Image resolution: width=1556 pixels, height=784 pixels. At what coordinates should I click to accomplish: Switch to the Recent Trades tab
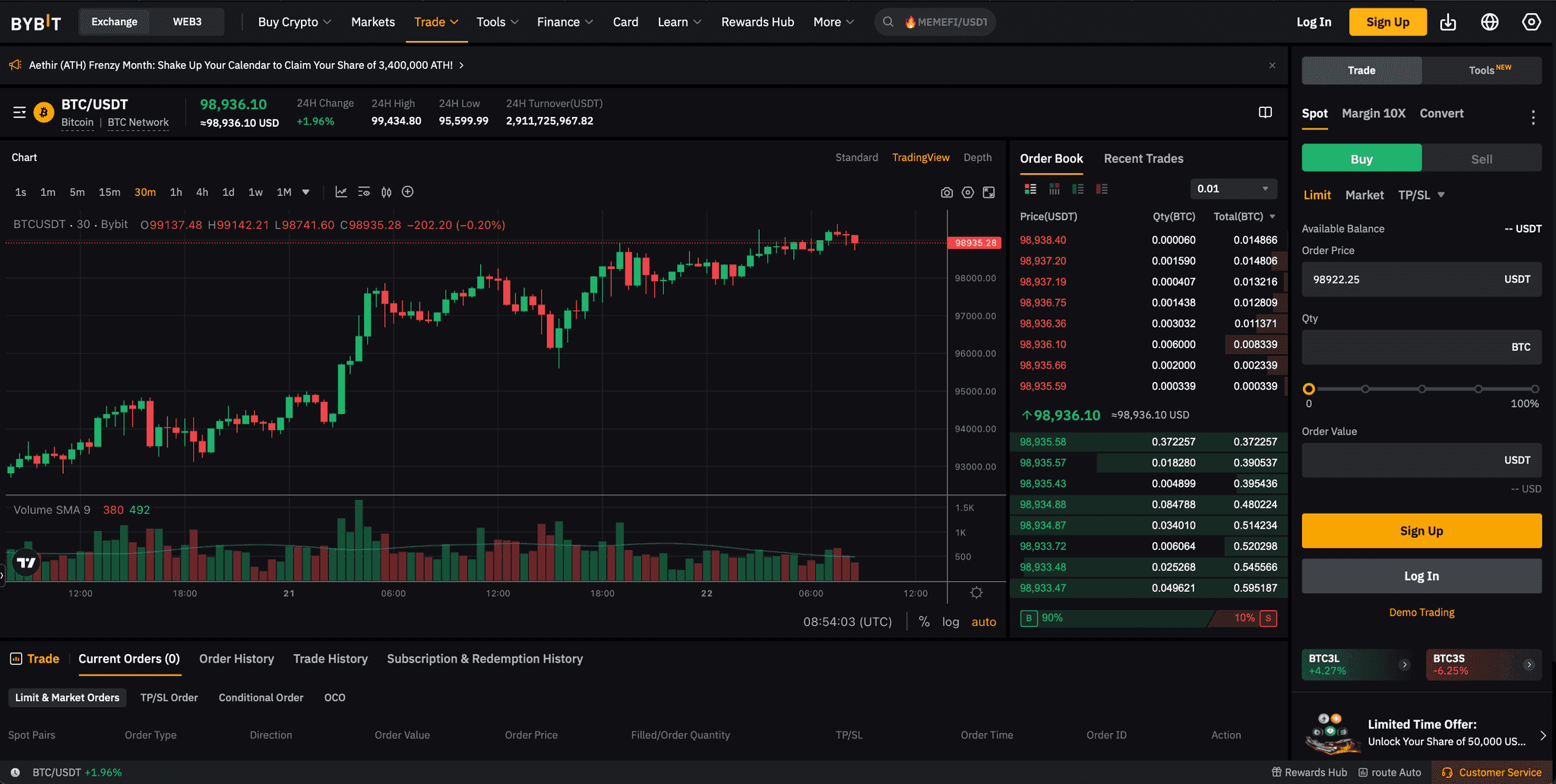click(x=1143, y=159)
